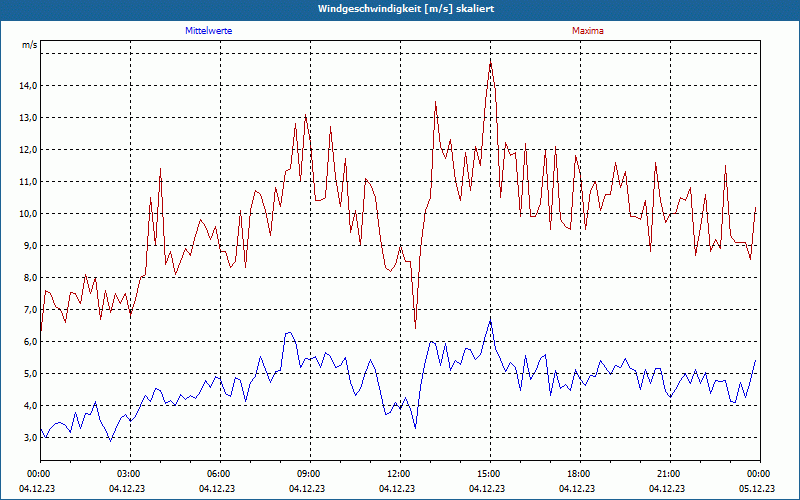Click the red Maxima peak at 15:00
The width and height of the screenshot is (800, 500).
click(x=490, y=62)
